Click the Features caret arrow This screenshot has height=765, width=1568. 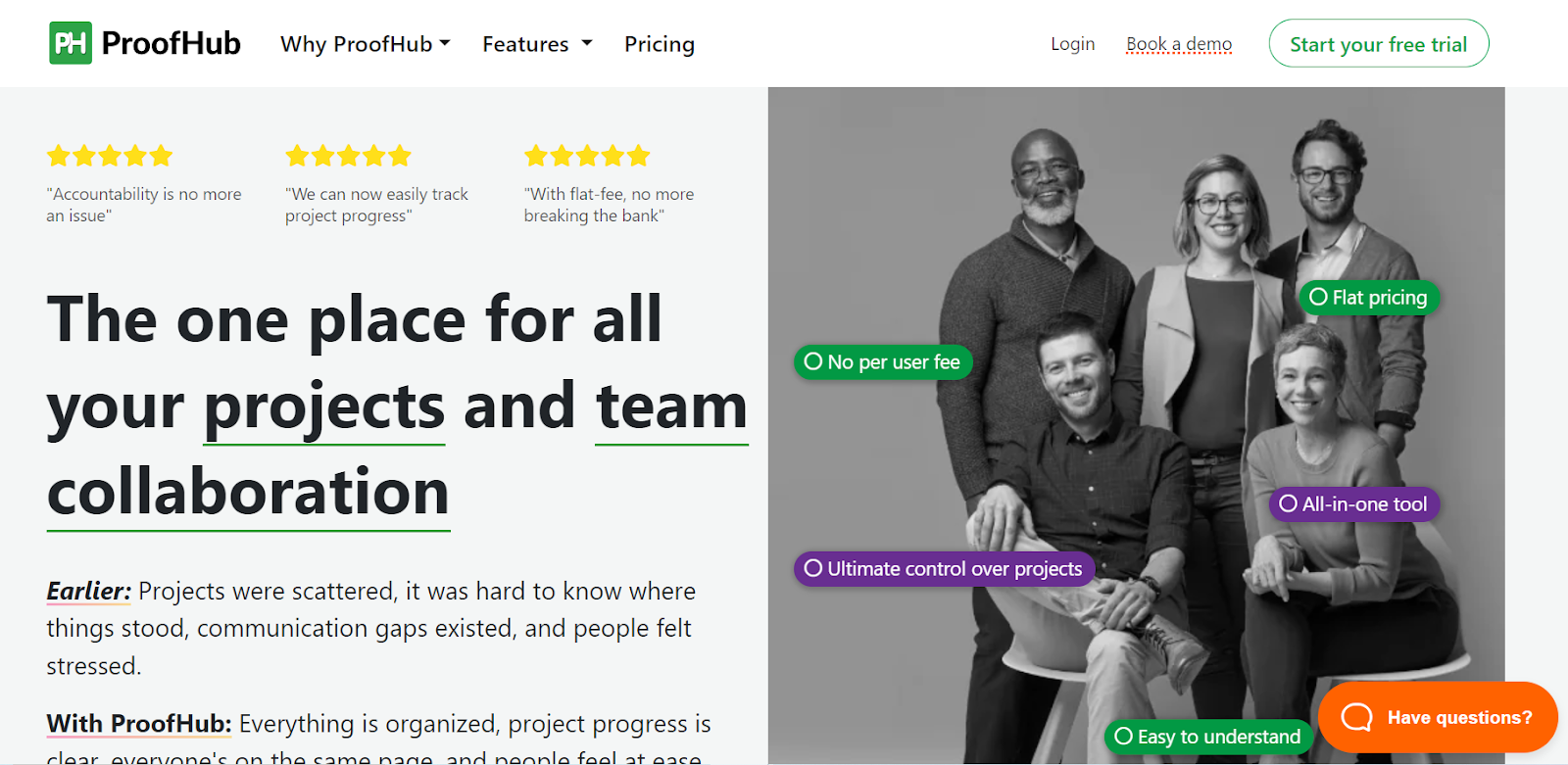point(587,43)
